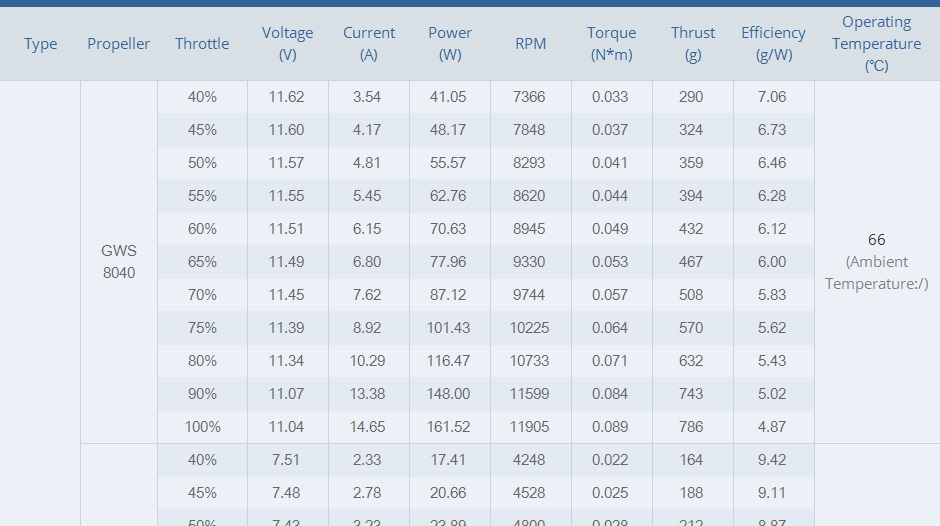Image resolution: width=940 pixels, height=526 pixels.
Task: Click the 90% throttle cell
Action: click(x=202, y=394)
